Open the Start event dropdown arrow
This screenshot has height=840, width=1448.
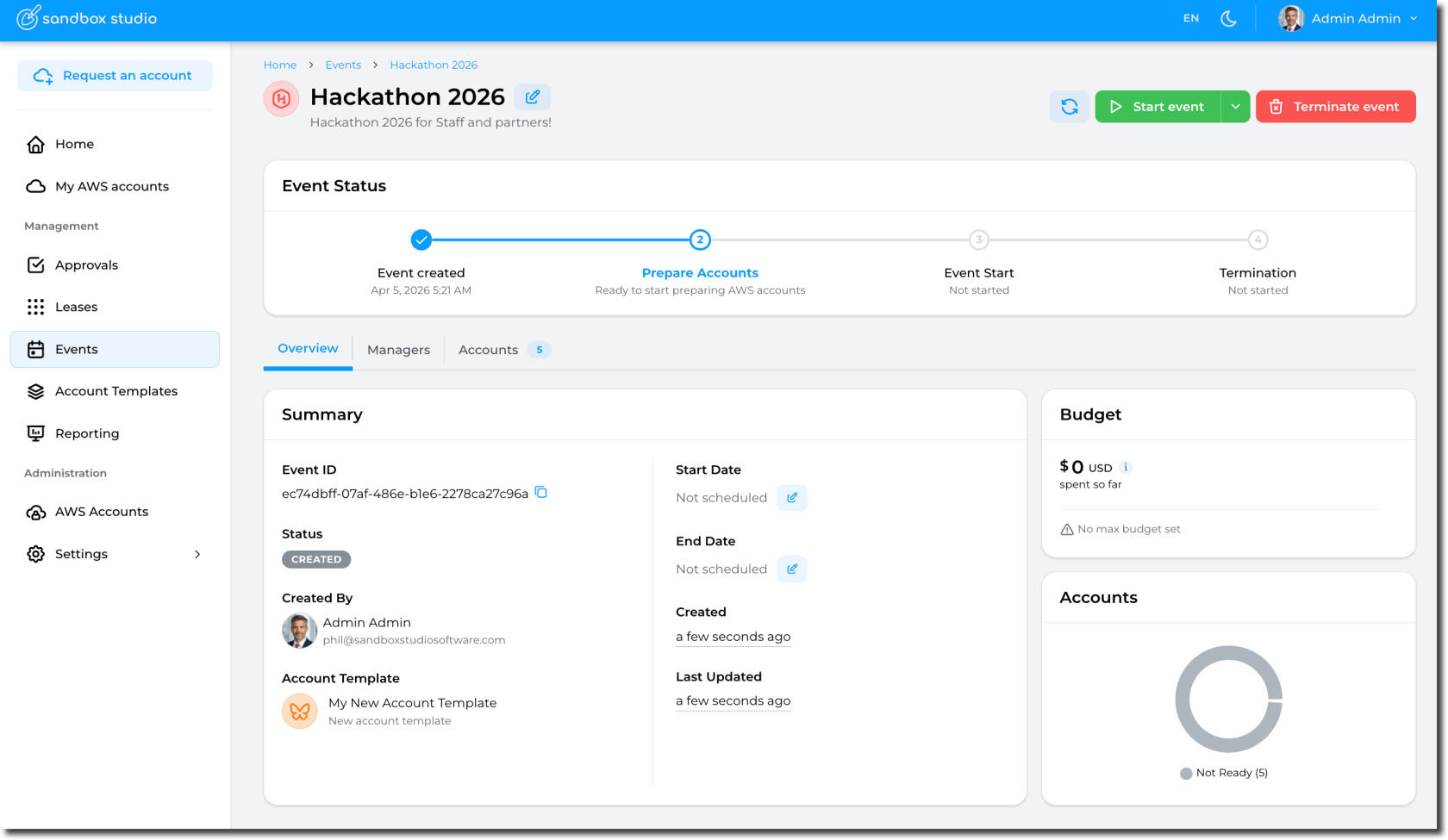click(1235, 107)
